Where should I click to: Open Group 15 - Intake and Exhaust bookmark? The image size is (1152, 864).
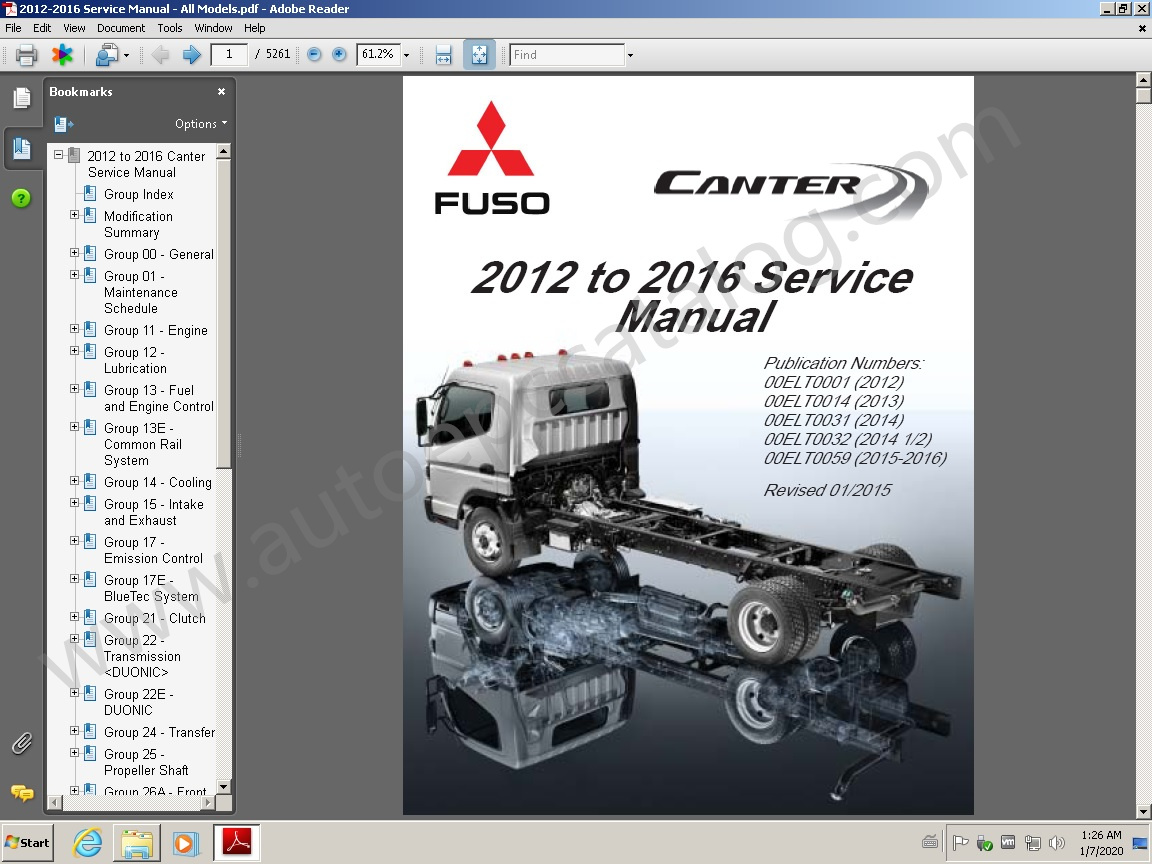(x=154, y=512)
